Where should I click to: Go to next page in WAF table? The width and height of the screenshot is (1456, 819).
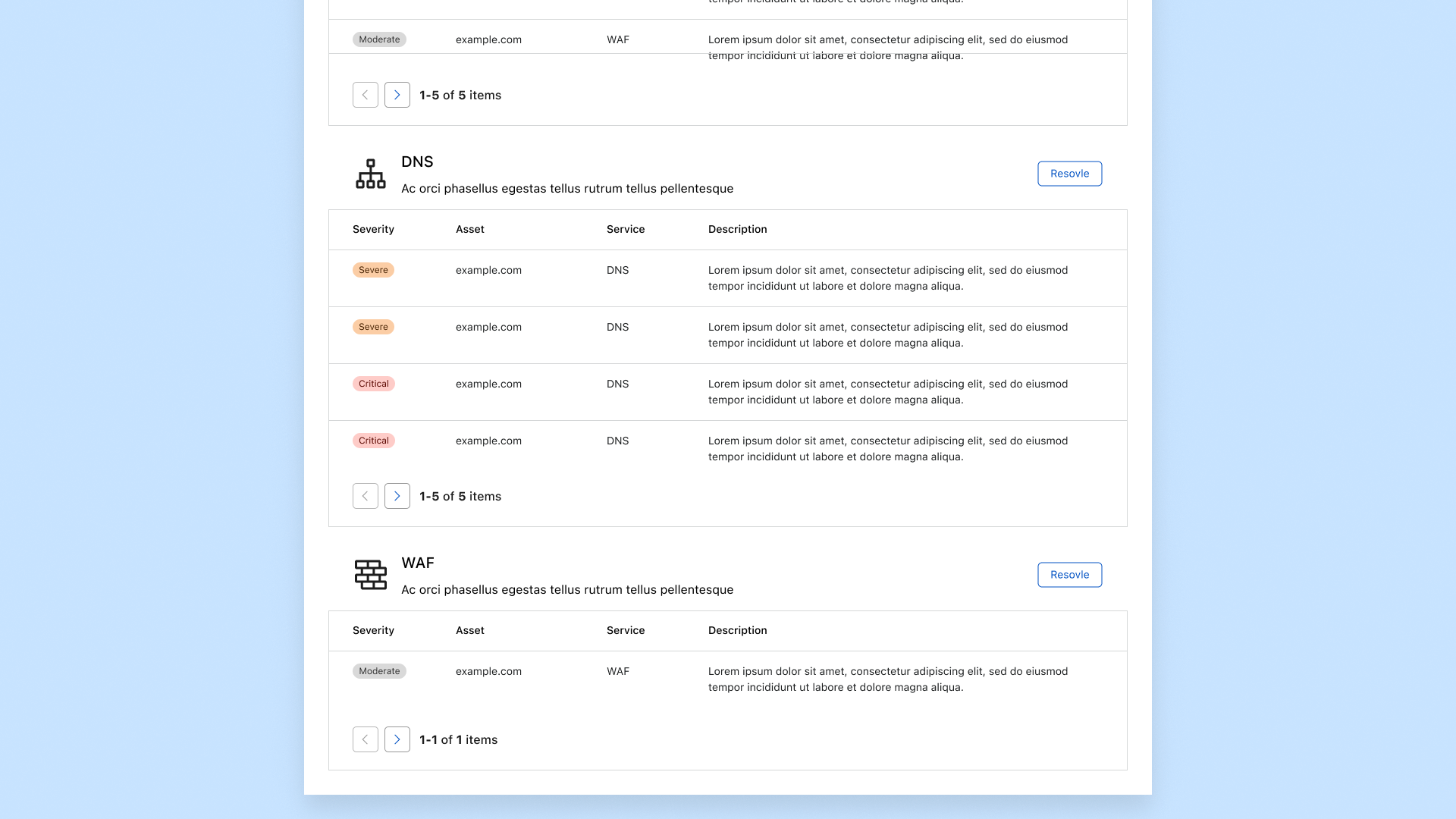point(397,739)
